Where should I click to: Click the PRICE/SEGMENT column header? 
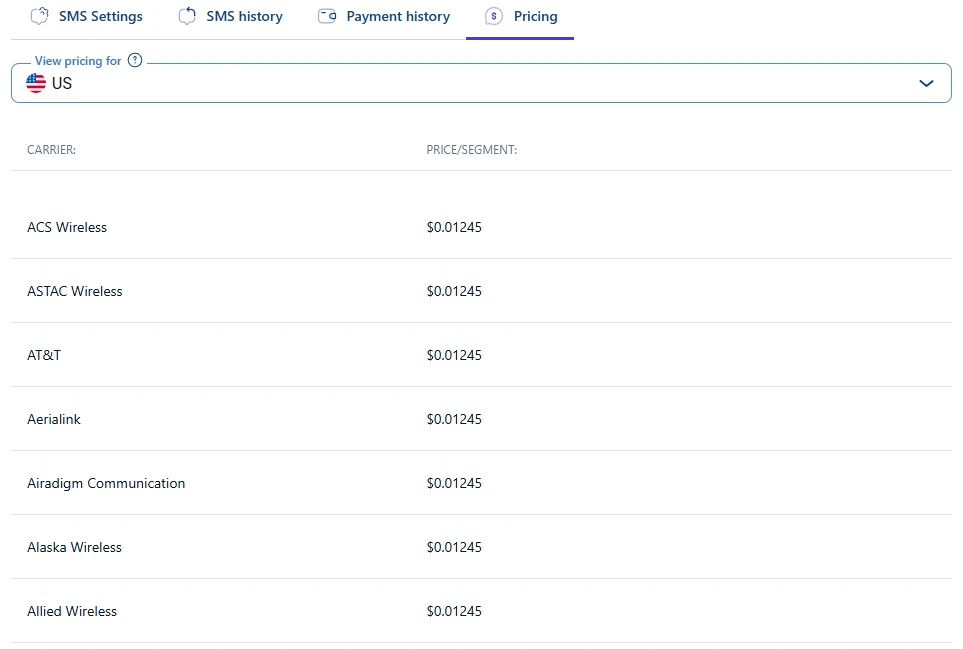(x=471, y=150)
